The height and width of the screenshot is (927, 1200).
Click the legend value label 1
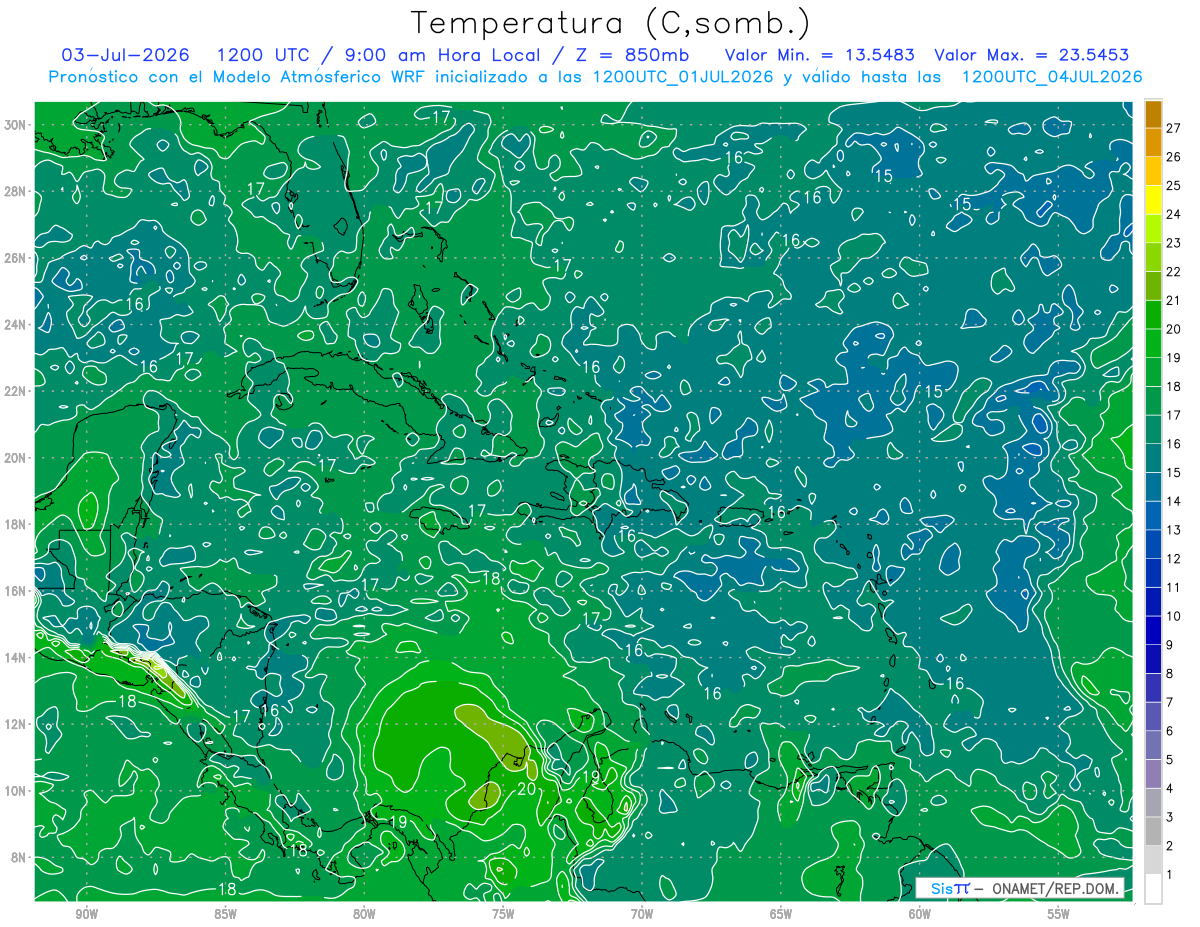1171,875
